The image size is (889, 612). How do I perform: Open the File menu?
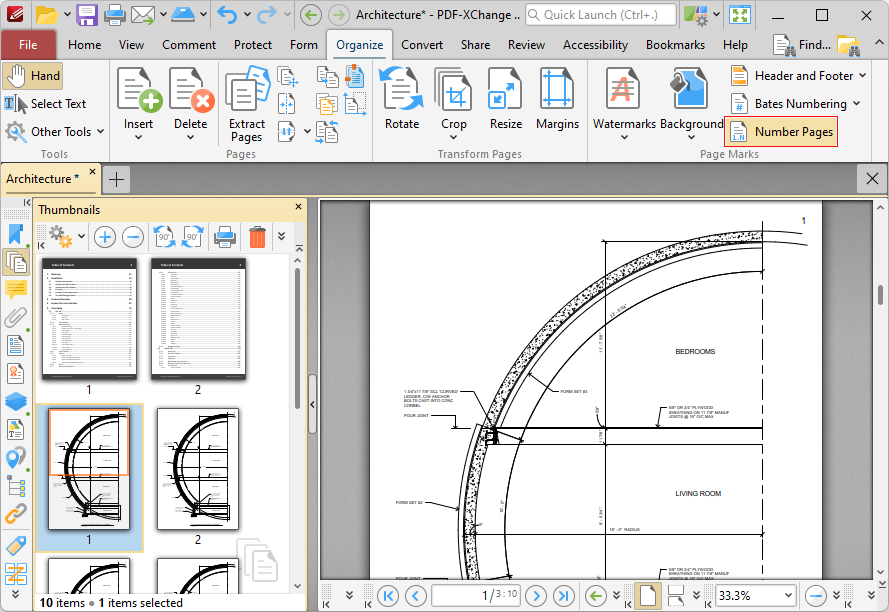click(28, 45)
